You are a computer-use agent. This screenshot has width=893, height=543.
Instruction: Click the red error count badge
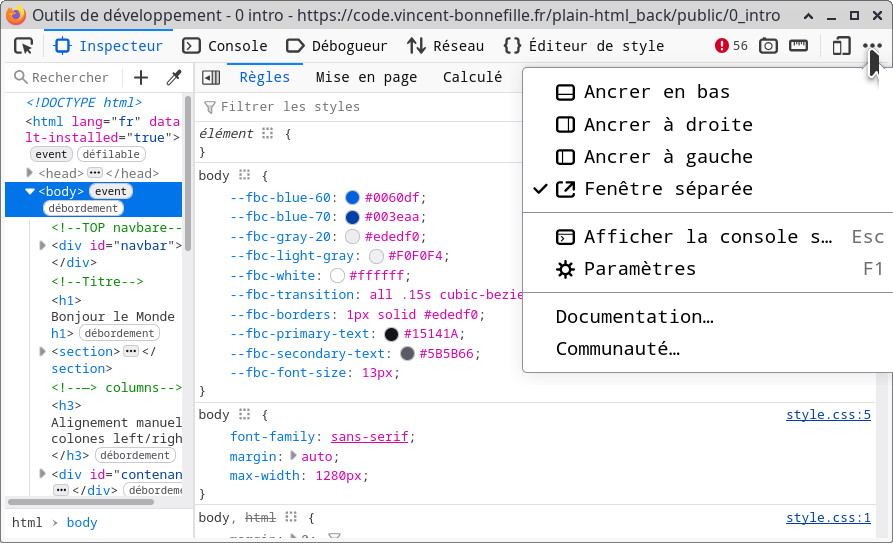tap(731, 46)
